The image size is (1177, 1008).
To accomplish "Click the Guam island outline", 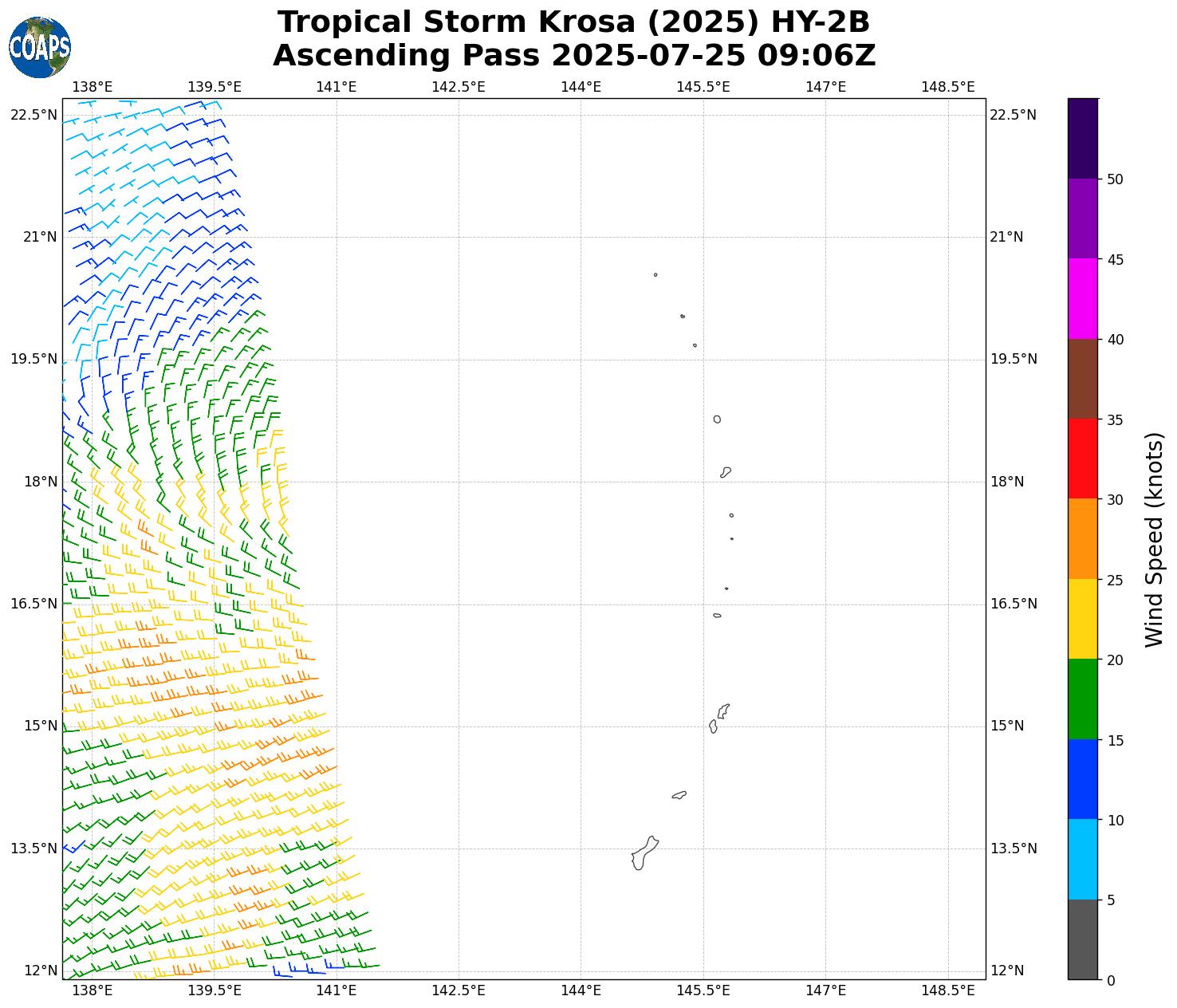I will [x=644, y=854].
